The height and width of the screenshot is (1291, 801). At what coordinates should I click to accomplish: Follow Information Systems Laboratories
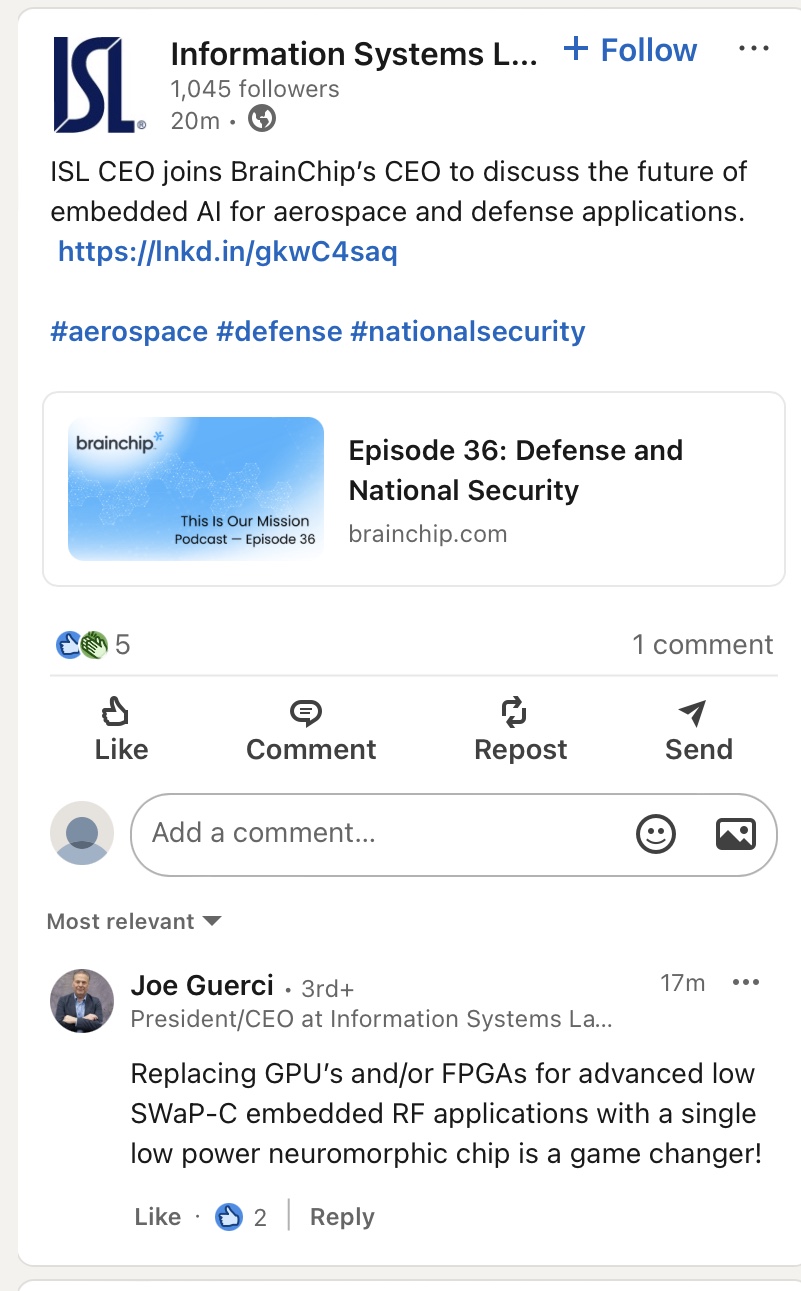(x=630, y=50)
